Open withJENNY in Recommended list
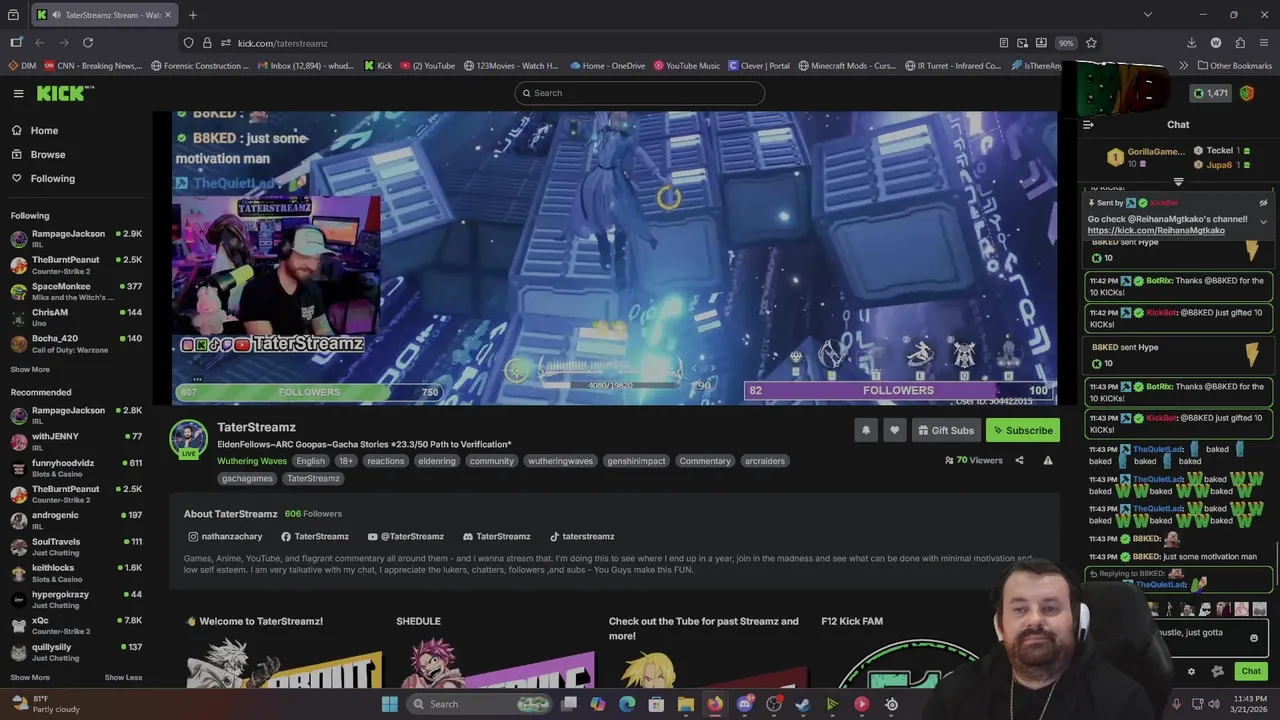Screen dimensions: 1280x720 coord(76,441)
